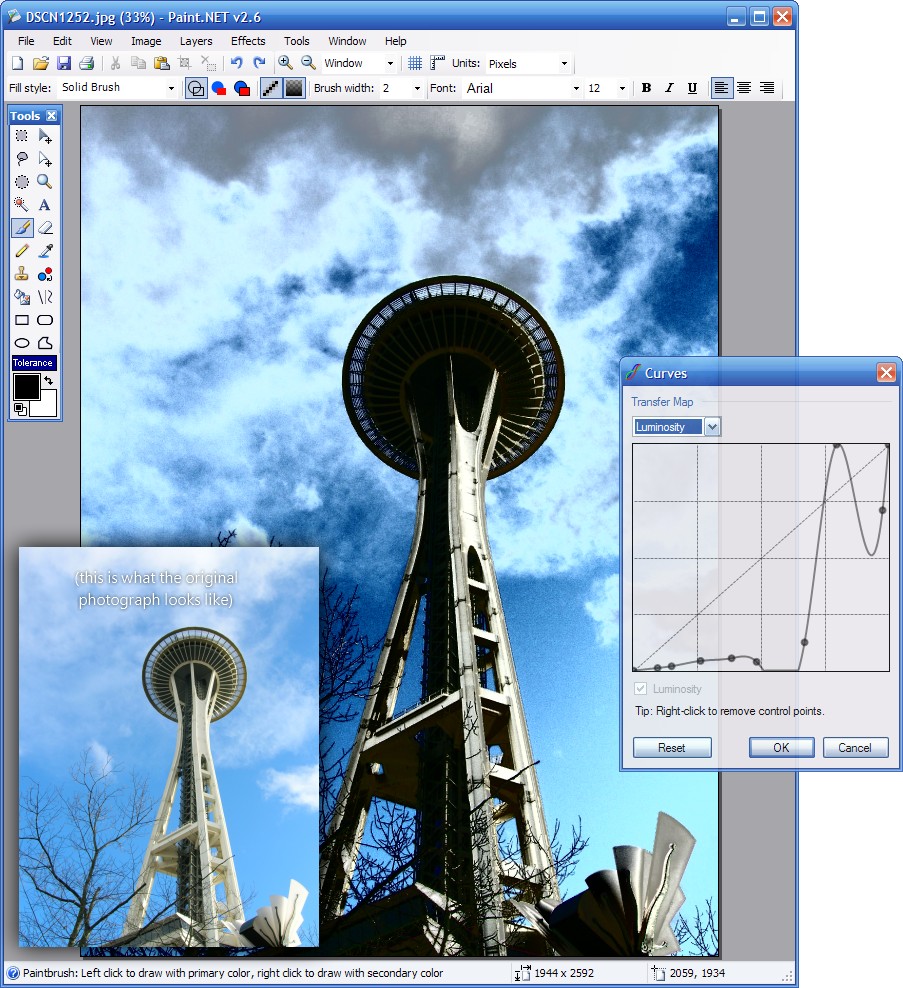Open the Units Pixels dropdown
This screenshot has height=988, width=903.
[x=527, y=63]
